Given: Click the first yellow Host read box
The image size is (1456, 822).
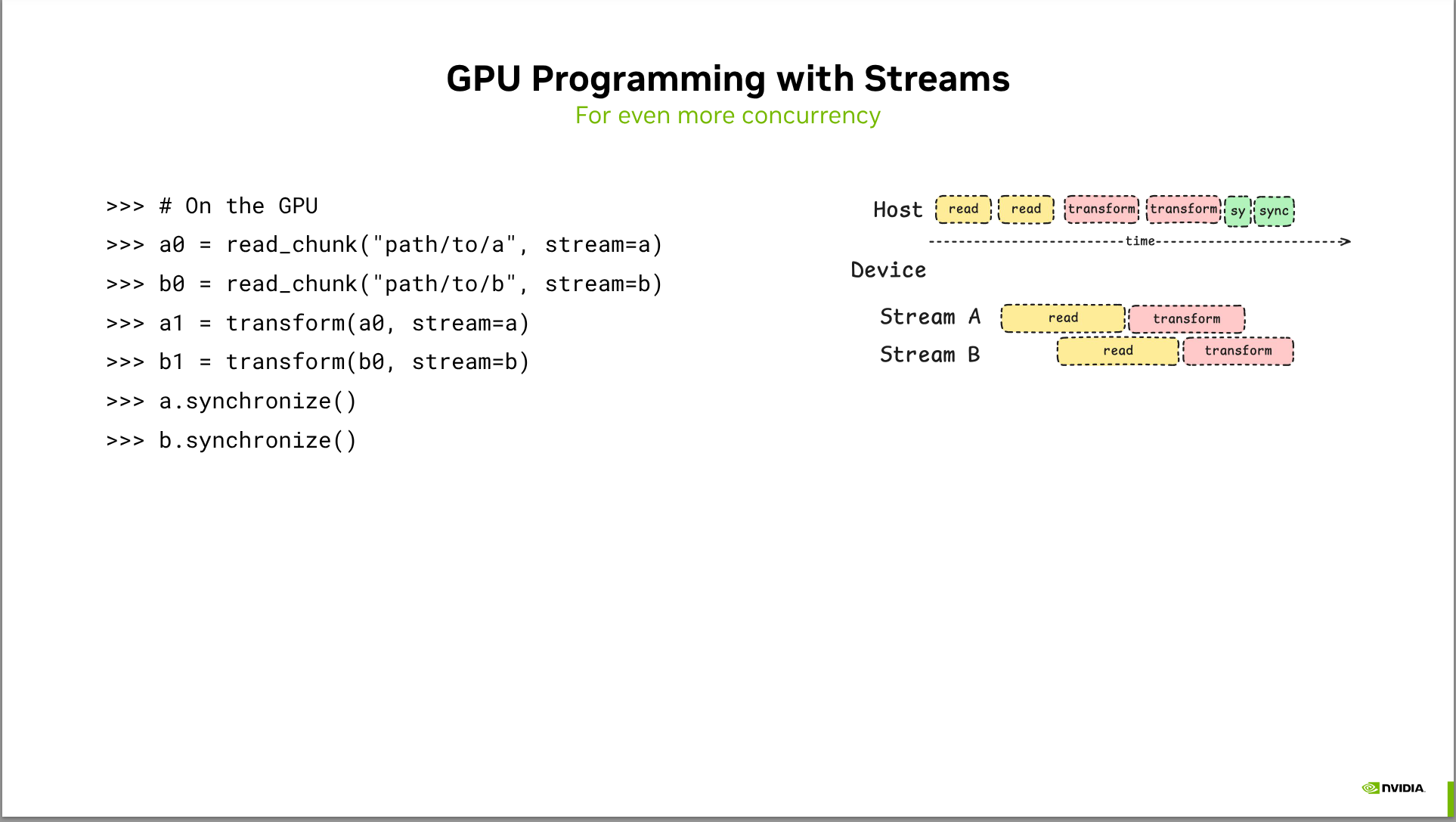Looking at the screenshot, I should pos(963,209).
